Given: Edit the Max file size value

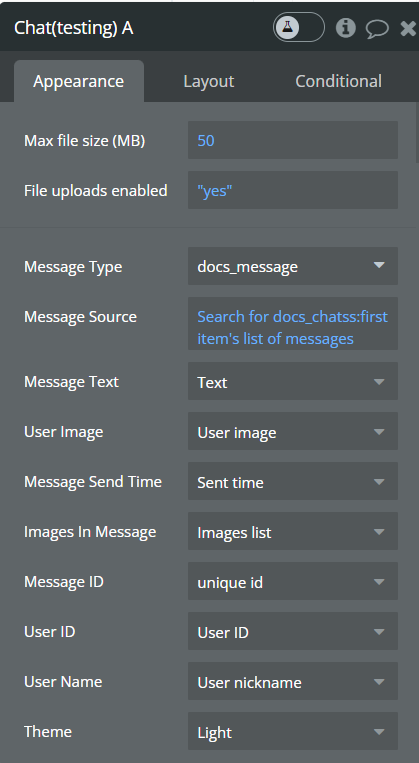Looking at the screenshot, I should click(293, 141).
